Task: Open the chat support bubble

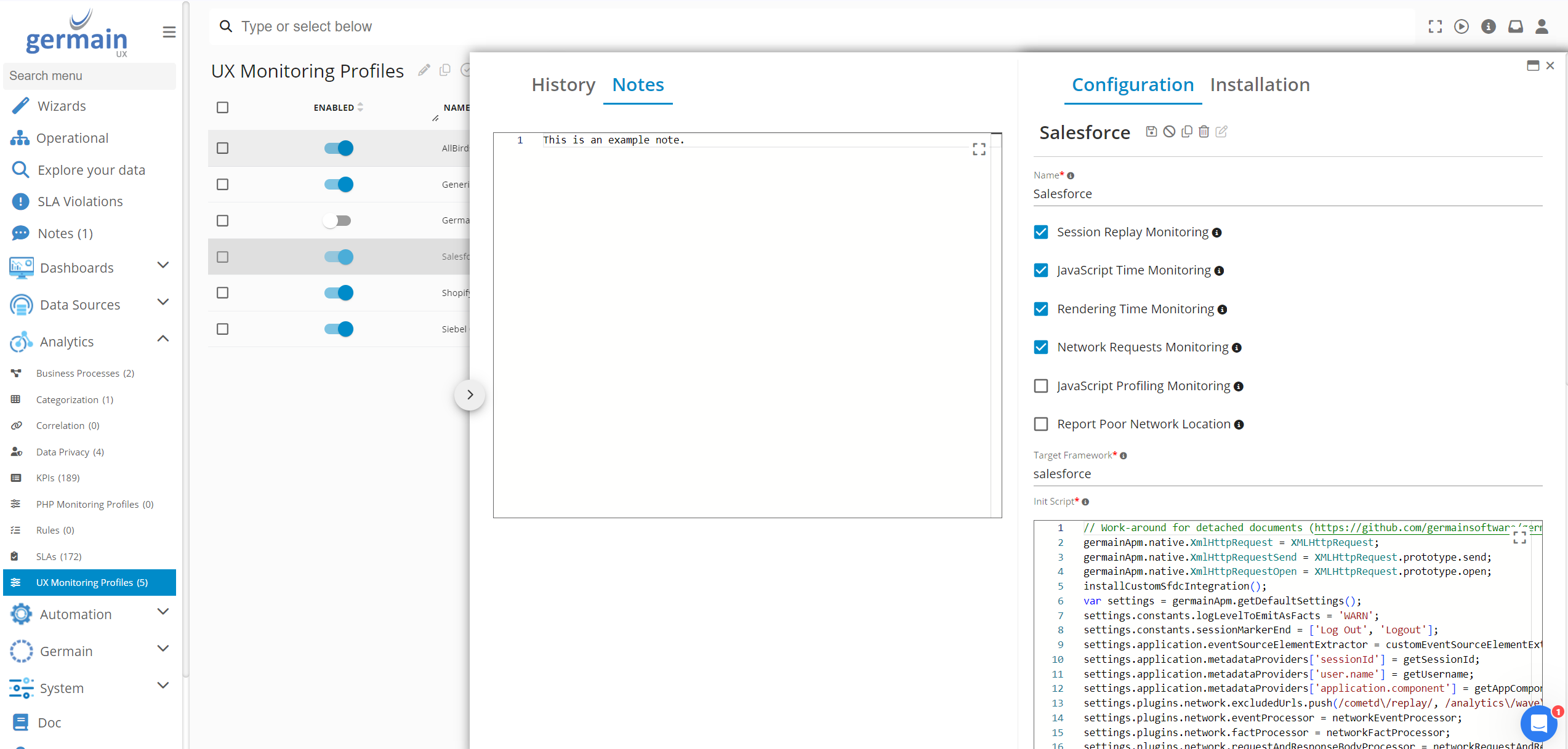Action: click(1538, 724)
